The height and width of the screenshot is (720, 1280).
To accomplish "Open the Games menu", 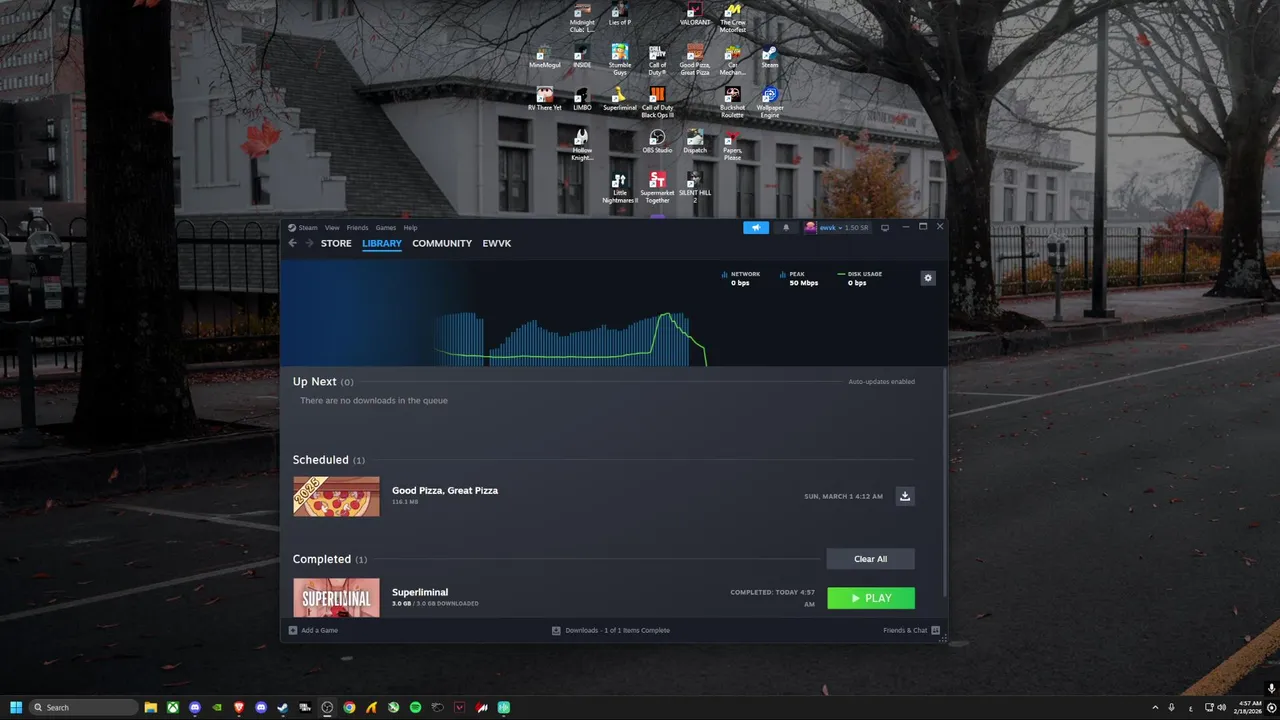I will coord(386,228).
